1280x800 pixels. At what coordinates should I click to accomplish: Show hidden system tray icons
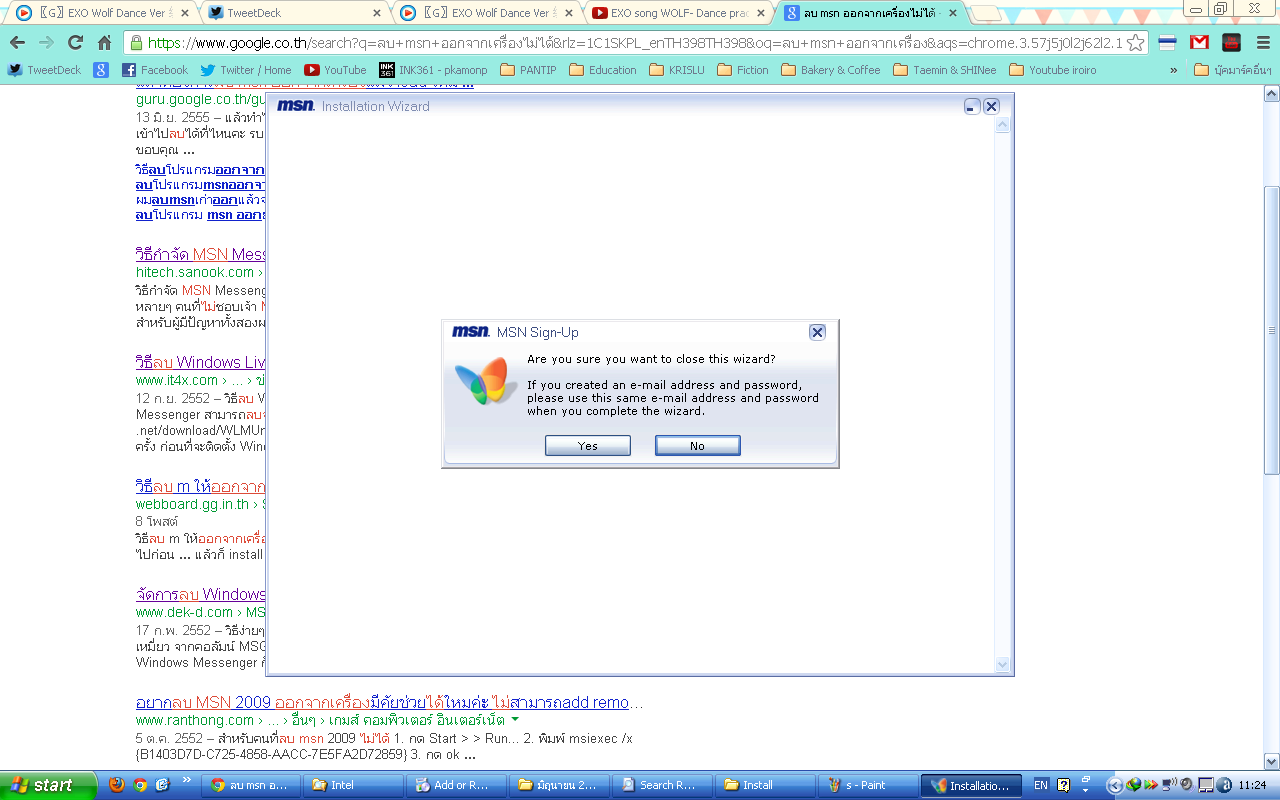pos(1116,785)
